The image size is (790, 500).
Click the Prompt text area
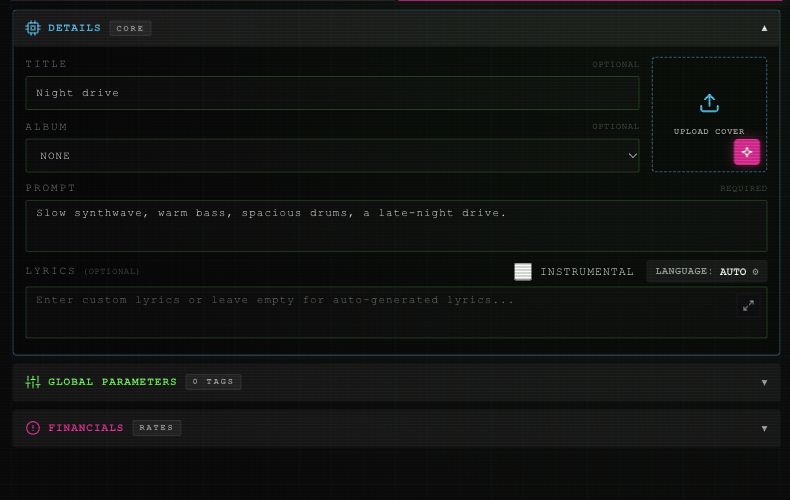pos(397,226)
